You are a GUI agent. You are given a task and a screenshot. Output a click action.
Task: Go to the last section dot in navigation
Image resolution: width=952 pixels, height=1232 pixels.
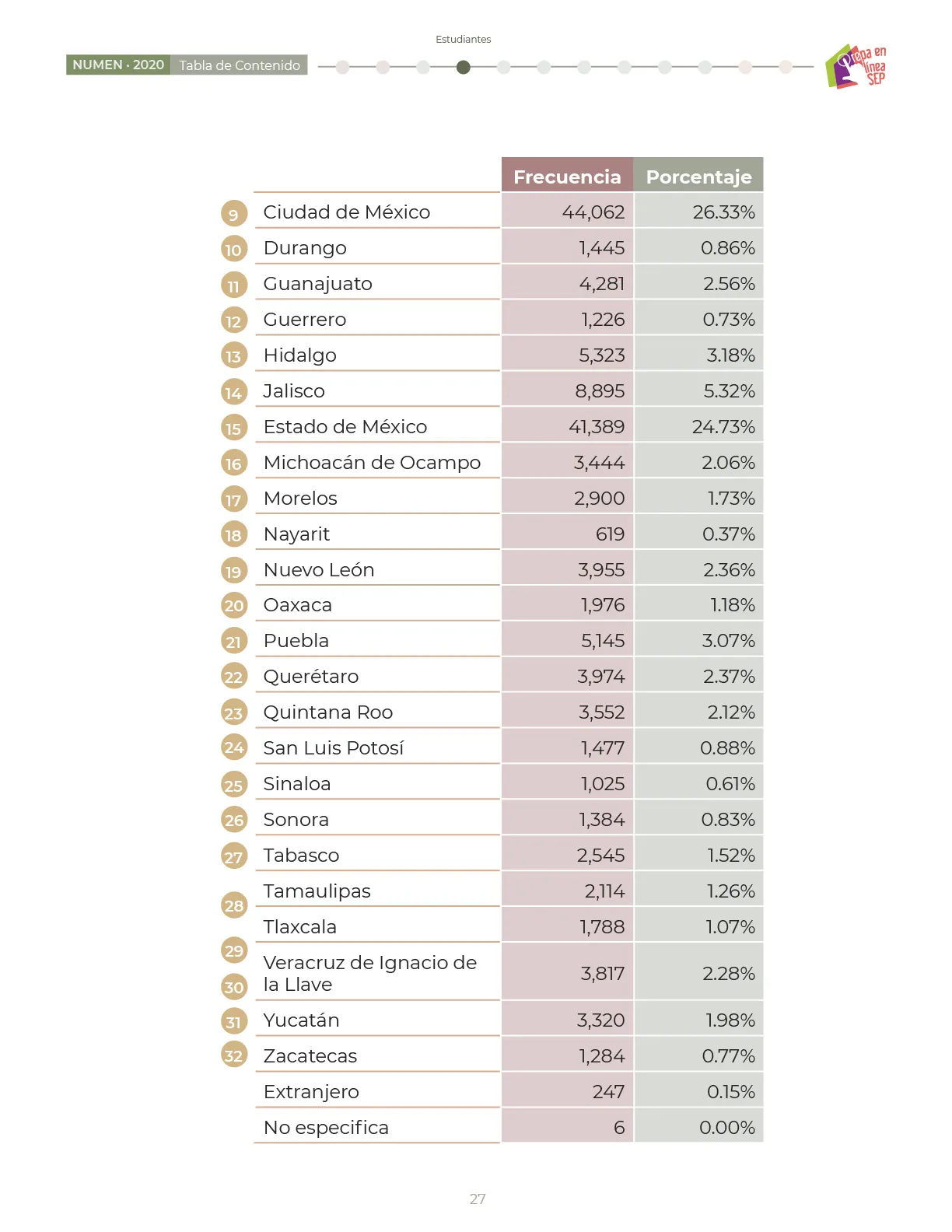786,68
